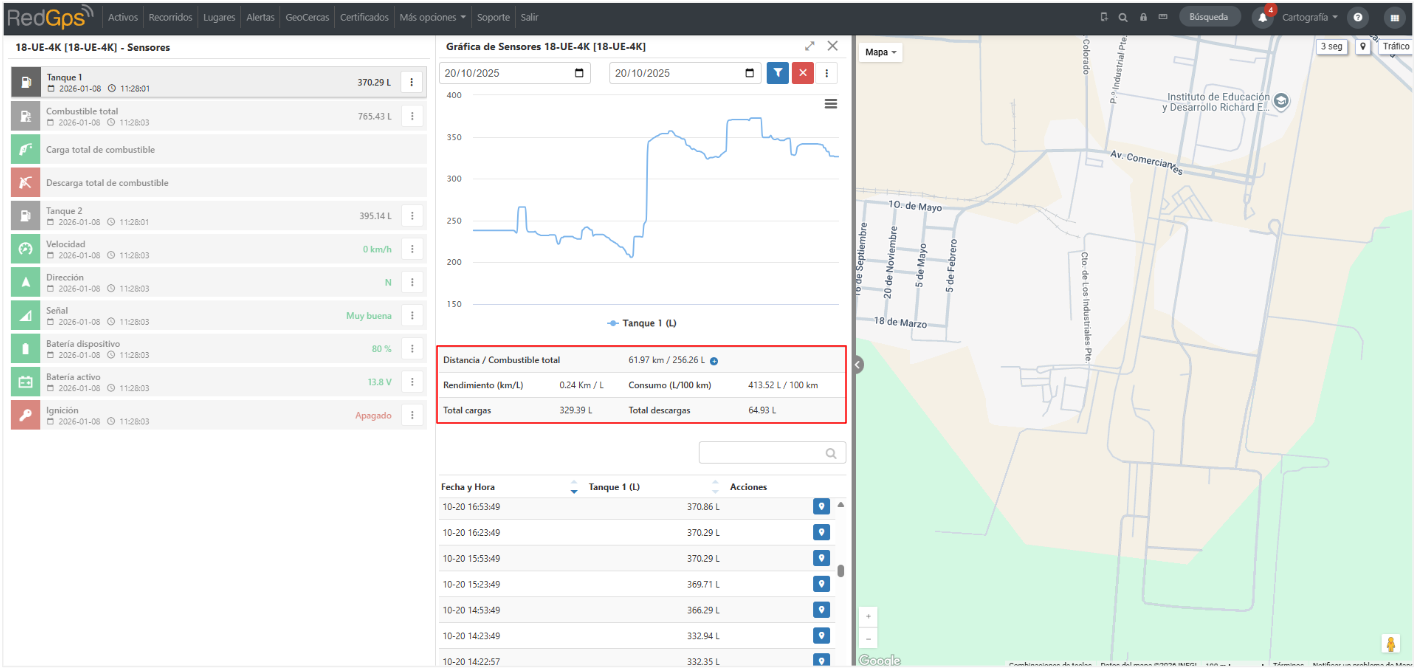Sort the table by Fecha y Hora
Image resolution: width=1417 pixels, height=669 pixels.
click(509, 487)
